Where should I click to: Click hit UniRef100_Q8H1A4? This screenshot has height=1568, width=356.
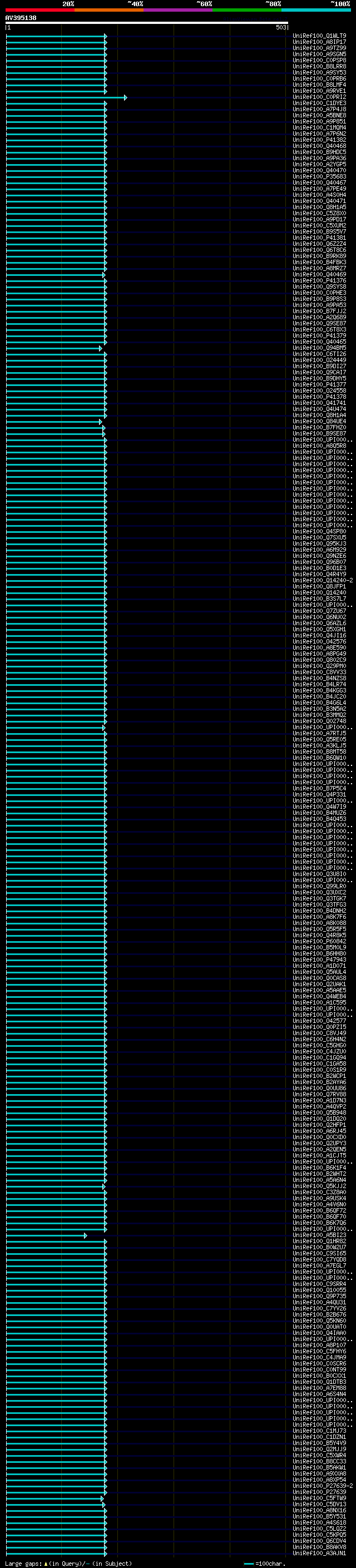coord(319,416)
